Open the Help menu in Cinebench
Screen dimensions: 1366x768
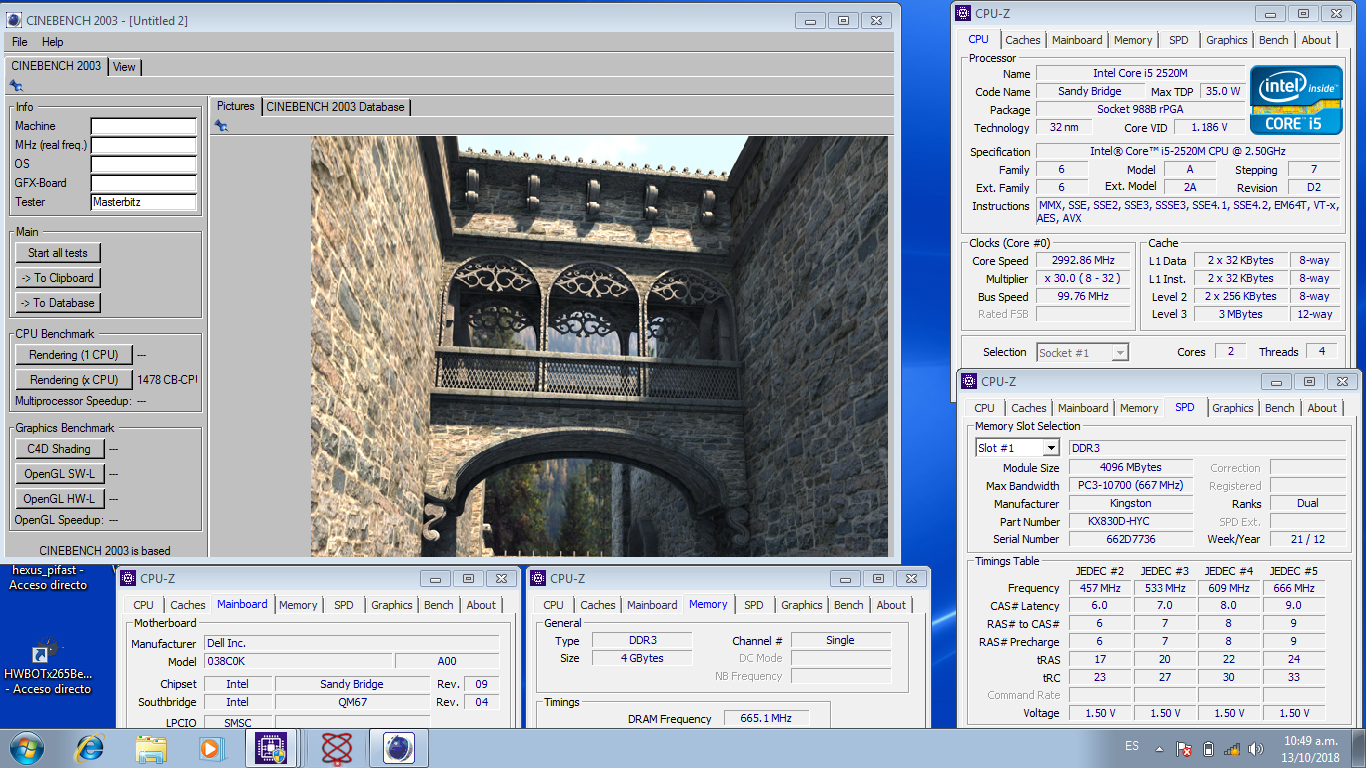point(53,42)
